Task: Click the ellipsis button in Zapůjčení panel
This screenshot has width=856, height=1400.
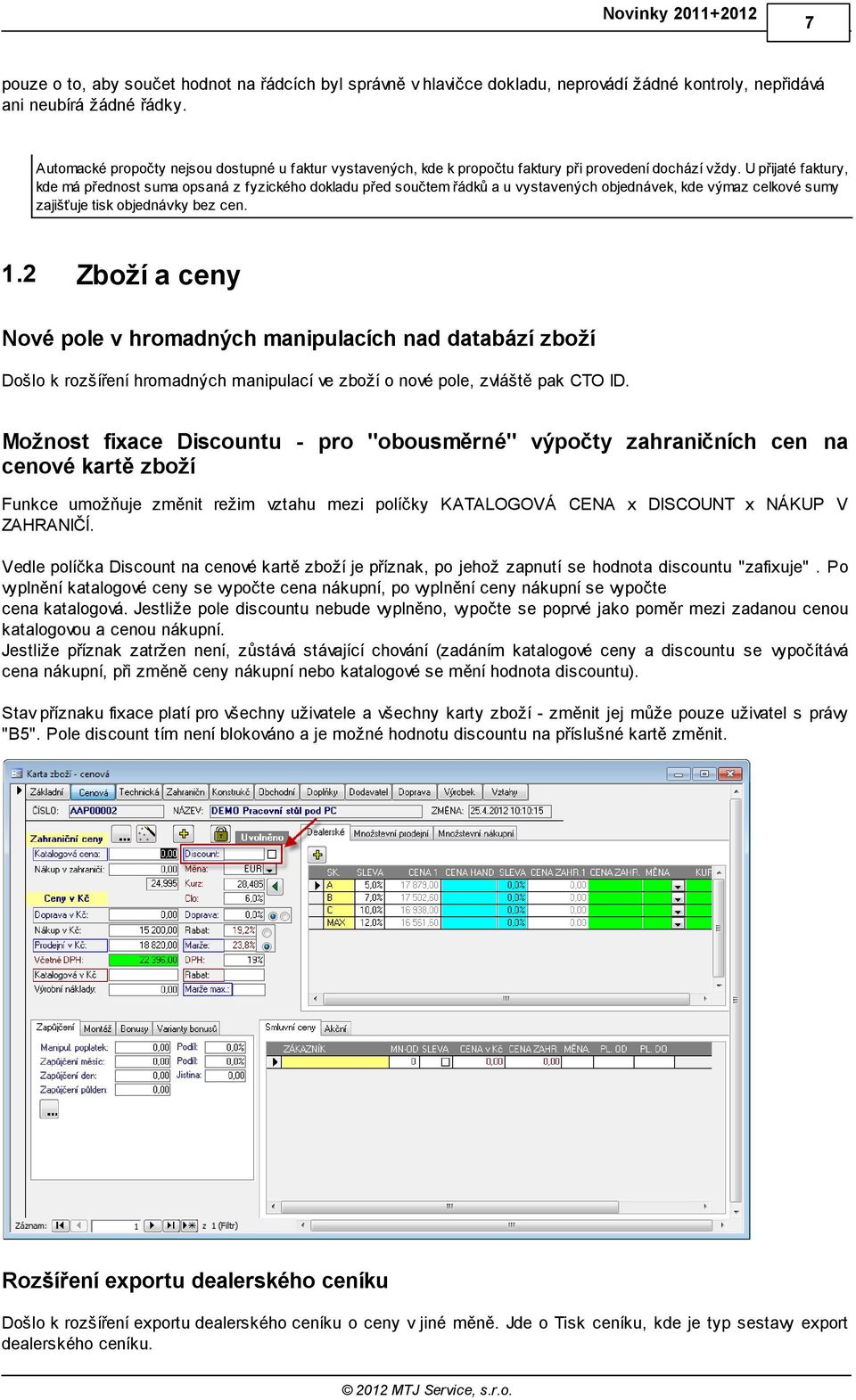Action: pos(50,1110)
